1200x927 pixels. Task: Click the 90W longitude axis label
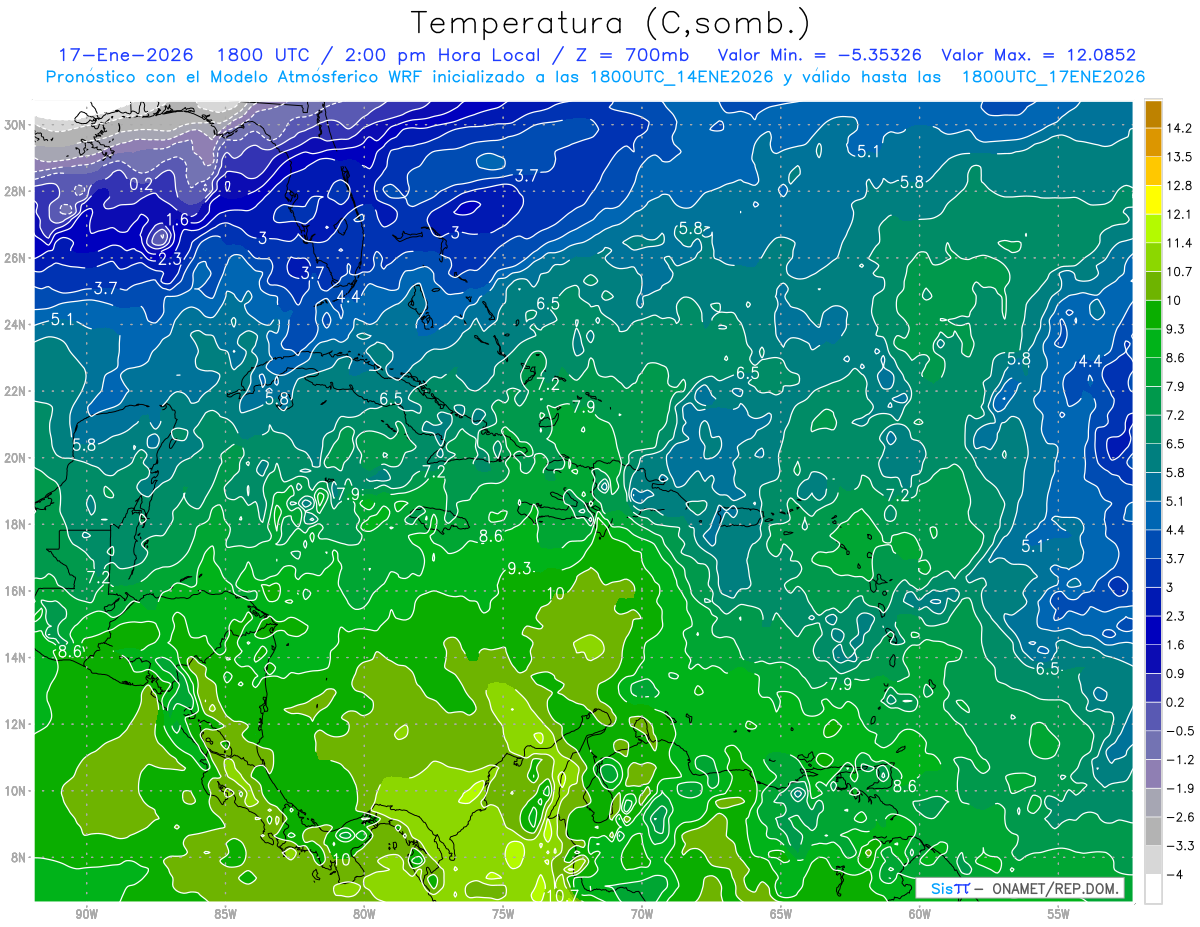[86, 914]
